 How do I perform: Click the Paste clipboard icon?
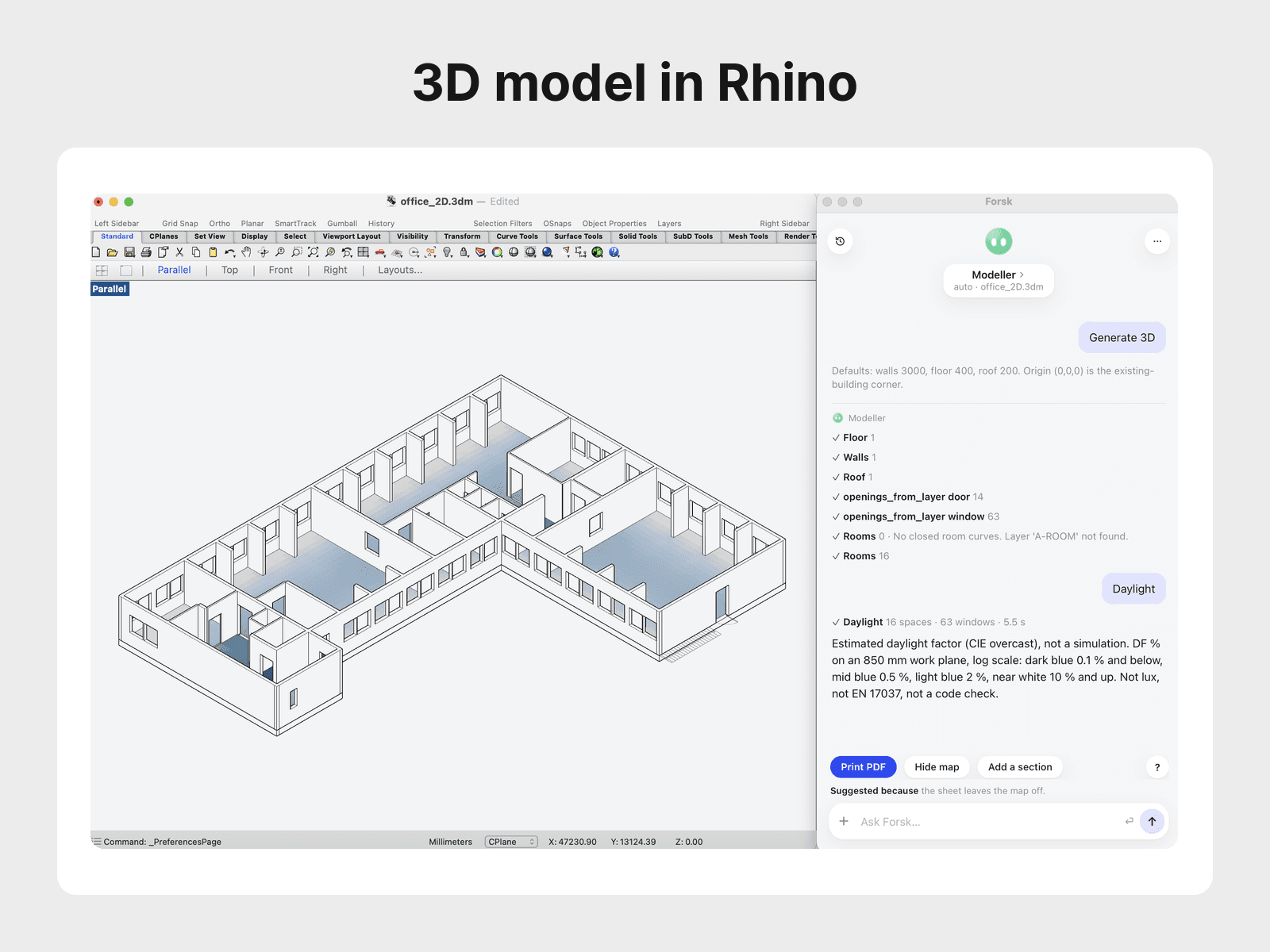point(213,252)
